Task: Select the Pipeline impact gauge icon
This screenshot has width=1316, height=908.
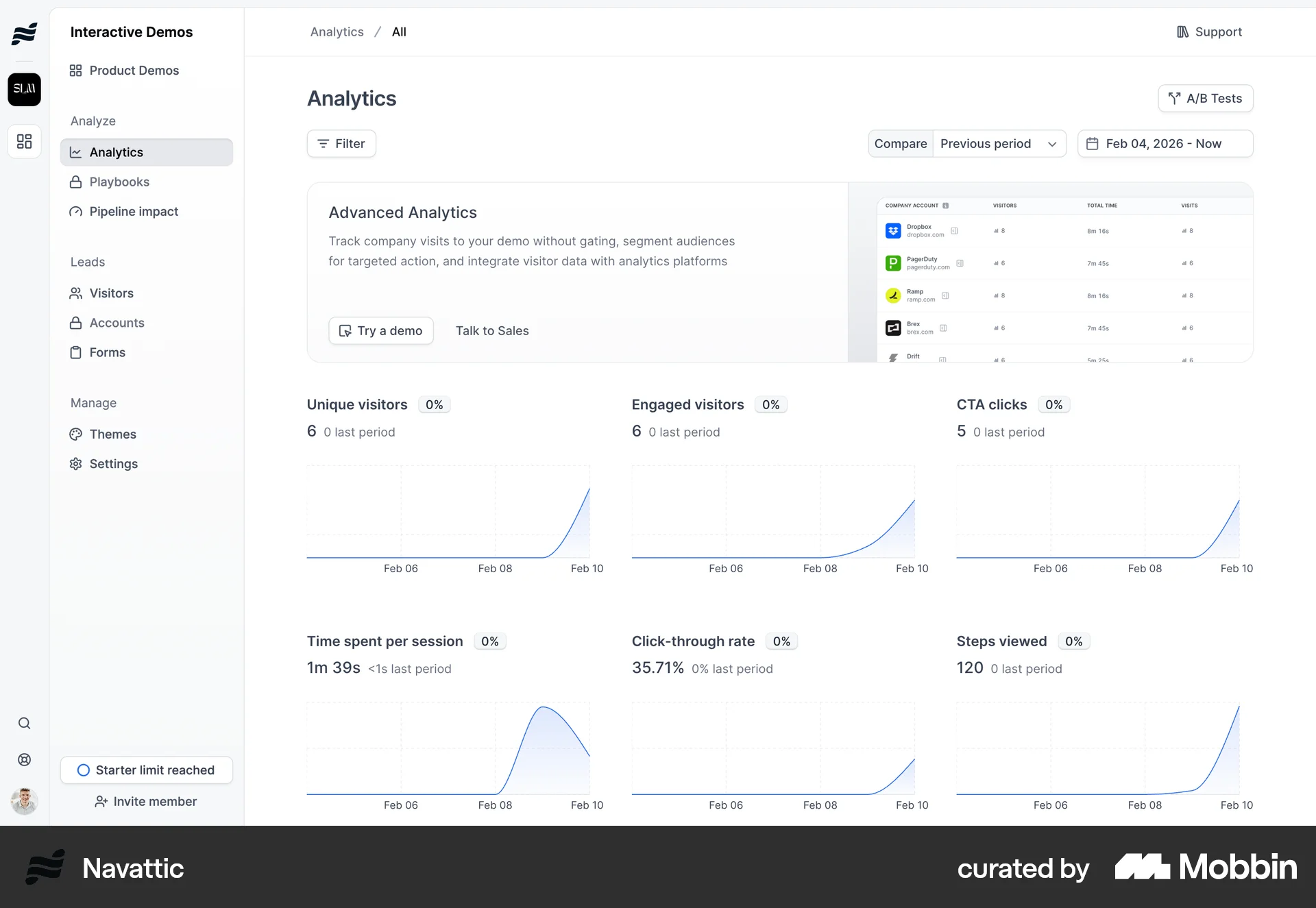Action: pyautogui.click(x=75, y=212)
